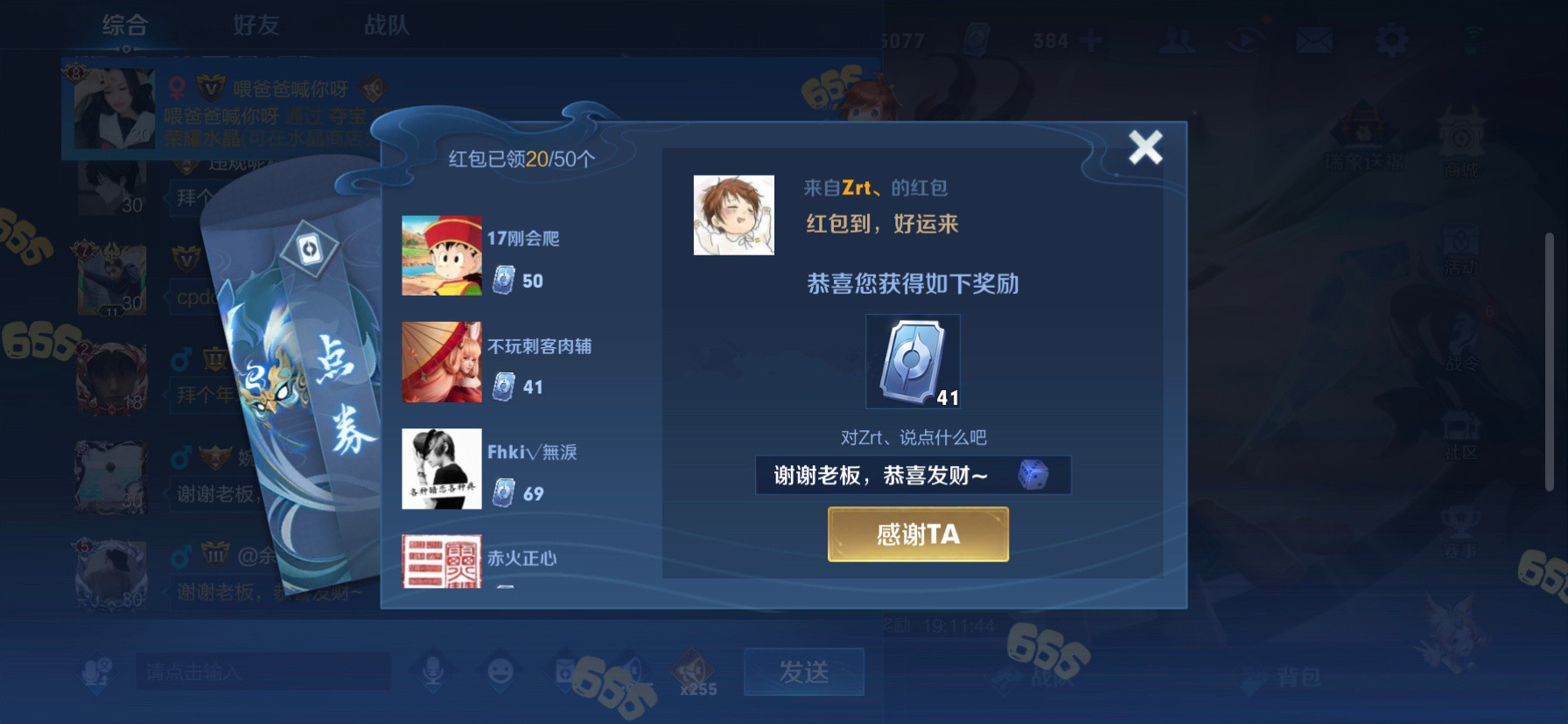The image size is (1568, 724).
Task: Open 17刚会爬 player avatar
Action: click(x=442, y=255)
